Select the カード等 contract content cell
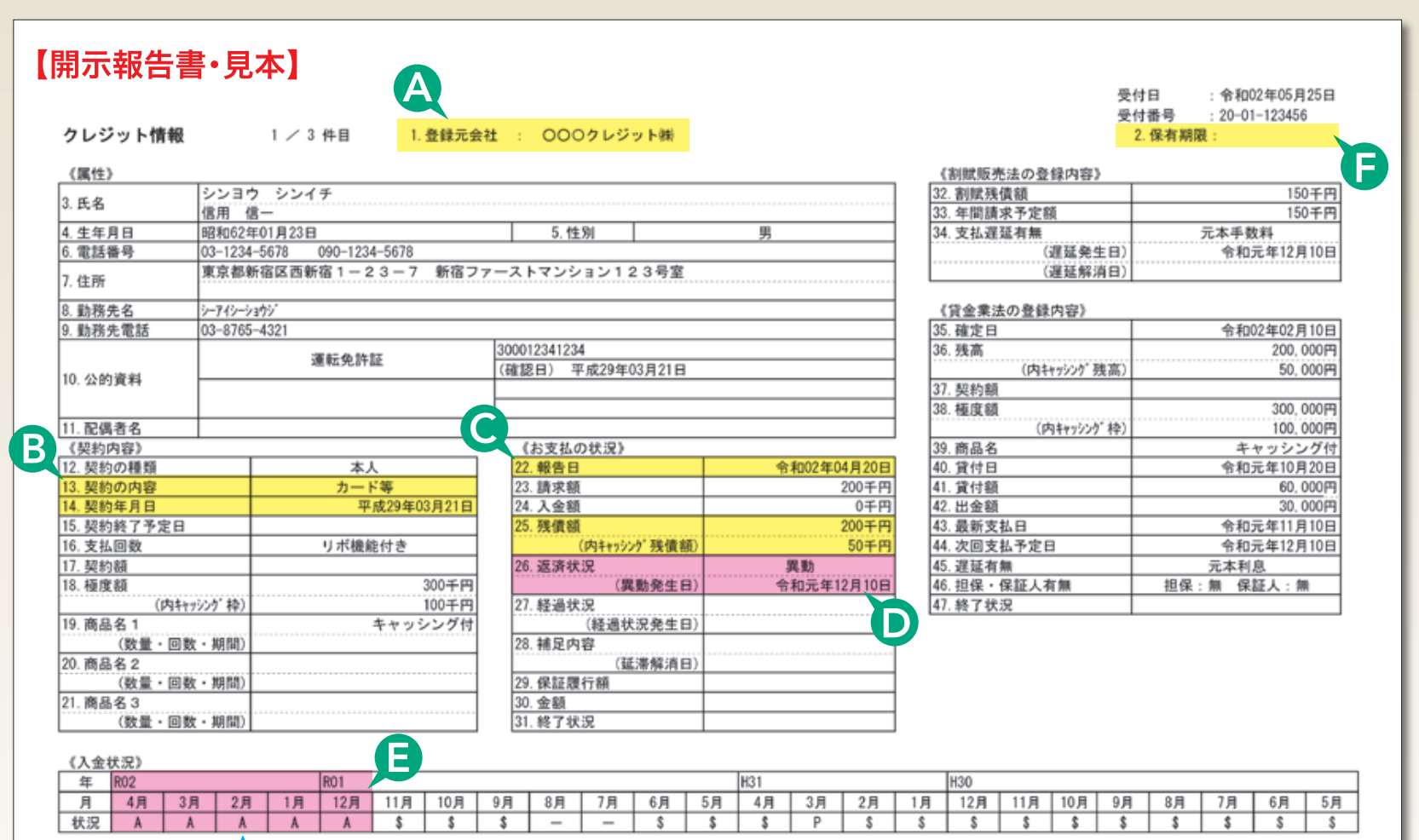The height and width of the screenshot is (840, 1419). (364, 486)
